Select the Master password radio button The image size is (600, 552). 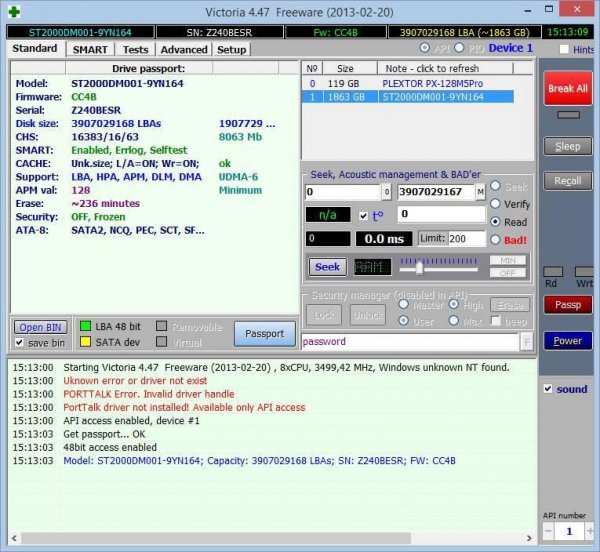pyautogui.click(x=403, y=304)
